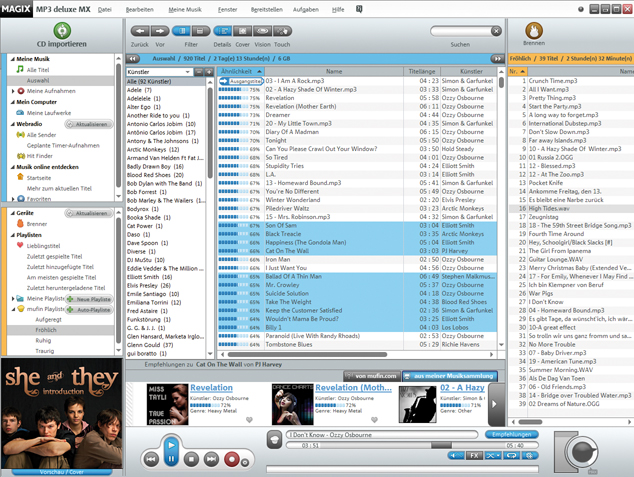This screenshot has height=477, width=634.
Task: Expand the Meine Aufnahmen tree node
Action: tap(13, 91)
